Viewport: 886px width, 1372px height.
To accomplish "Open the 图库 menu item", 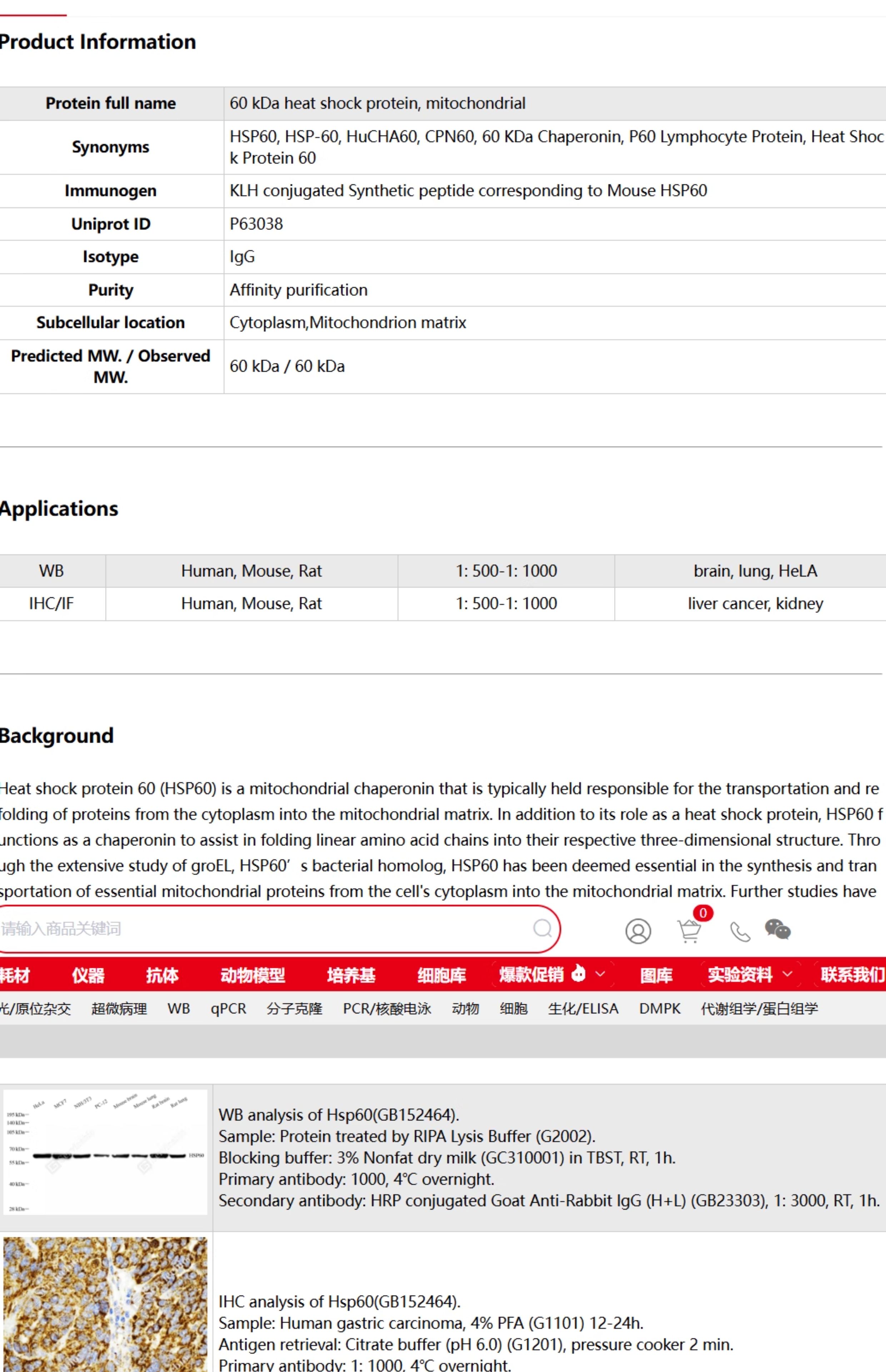I will tap(656, 974).
